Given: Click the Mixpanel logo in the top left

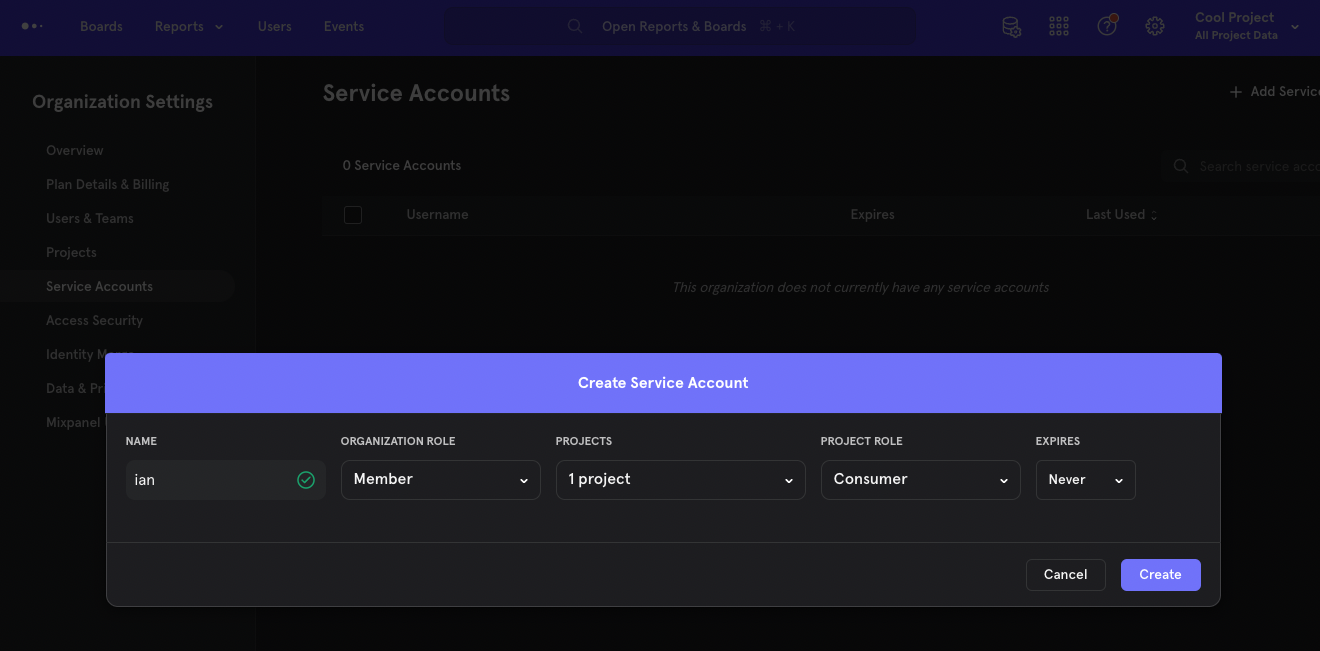Looking at the screenshot, I should (31, 24).
